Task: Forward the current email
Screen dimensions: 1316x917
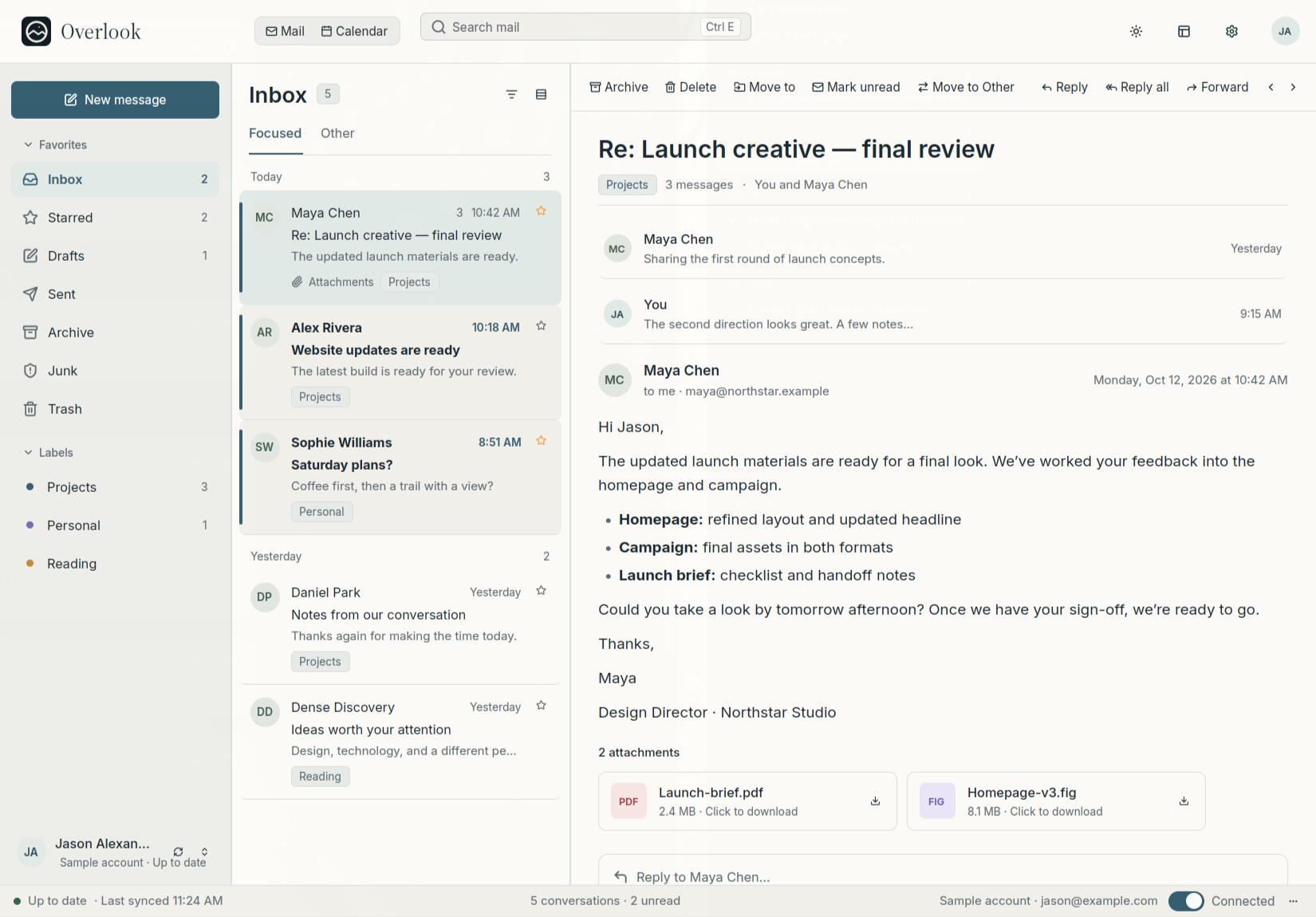Action: (x=1217, y=87)
